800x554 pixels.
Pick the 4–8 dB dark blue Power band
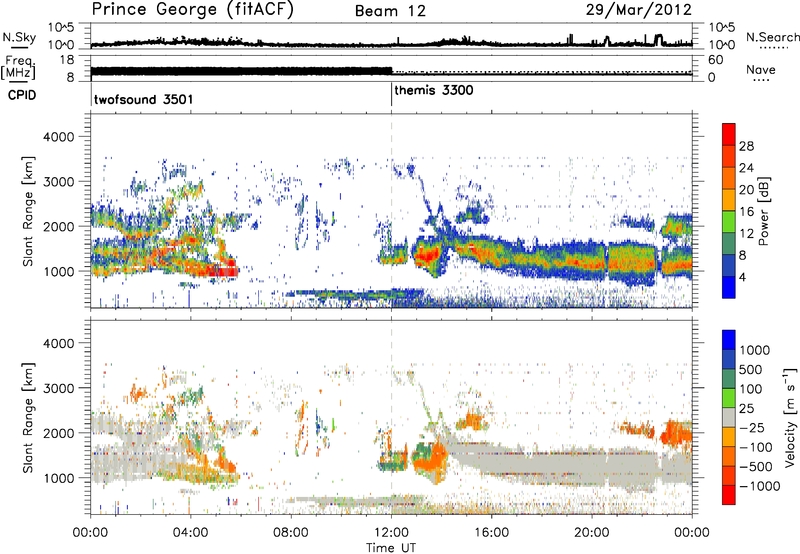729,265
